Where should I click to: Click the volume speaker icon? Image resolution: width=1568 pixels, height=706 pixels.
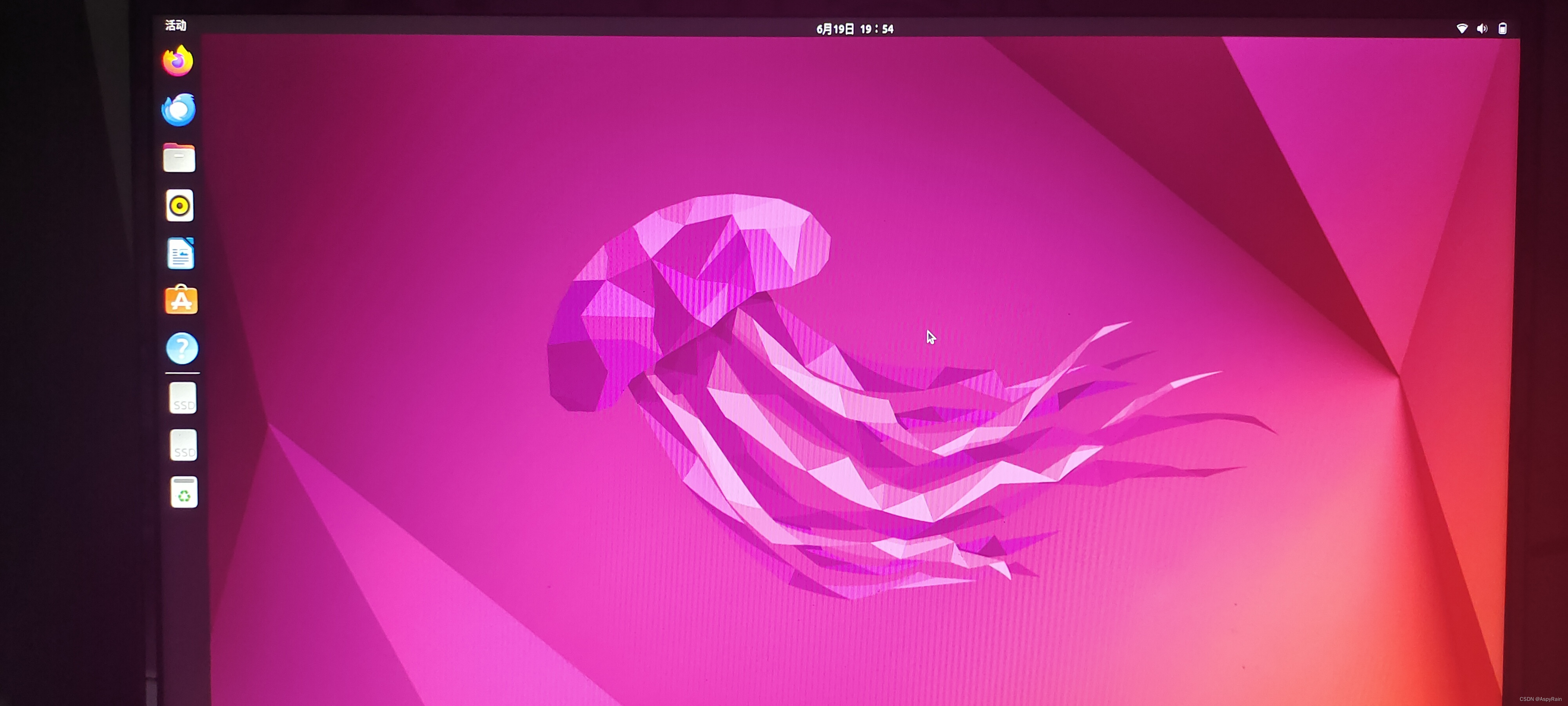[x=1482, y=29]
